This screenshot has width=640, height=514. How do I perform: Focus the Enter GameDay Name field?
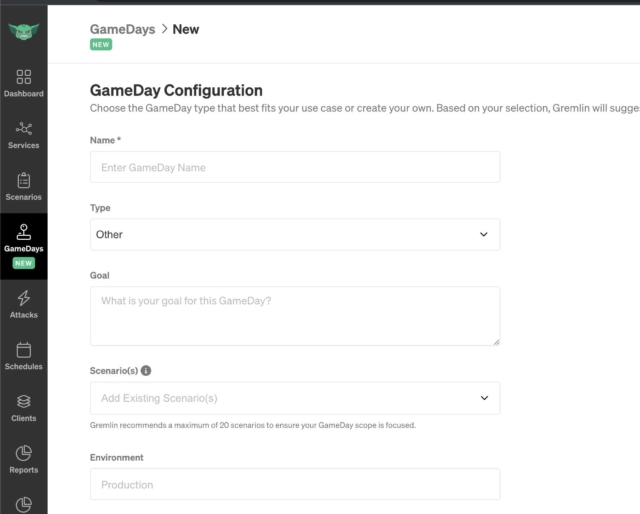(x=295, y=167)
